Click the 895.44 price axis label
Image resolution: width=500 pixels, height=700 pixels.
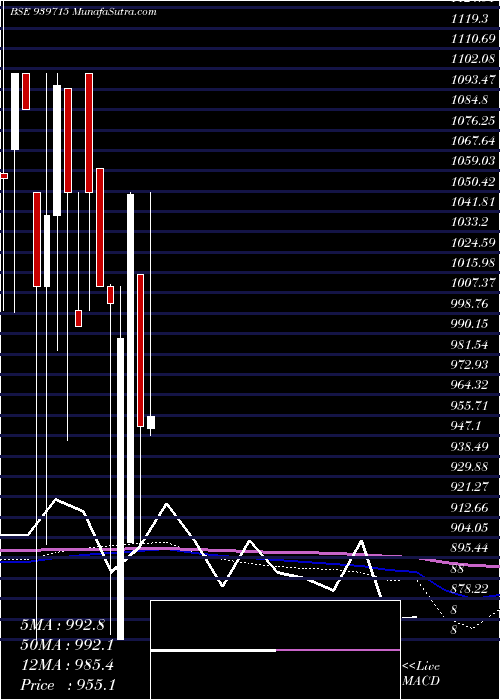(469, 548)
